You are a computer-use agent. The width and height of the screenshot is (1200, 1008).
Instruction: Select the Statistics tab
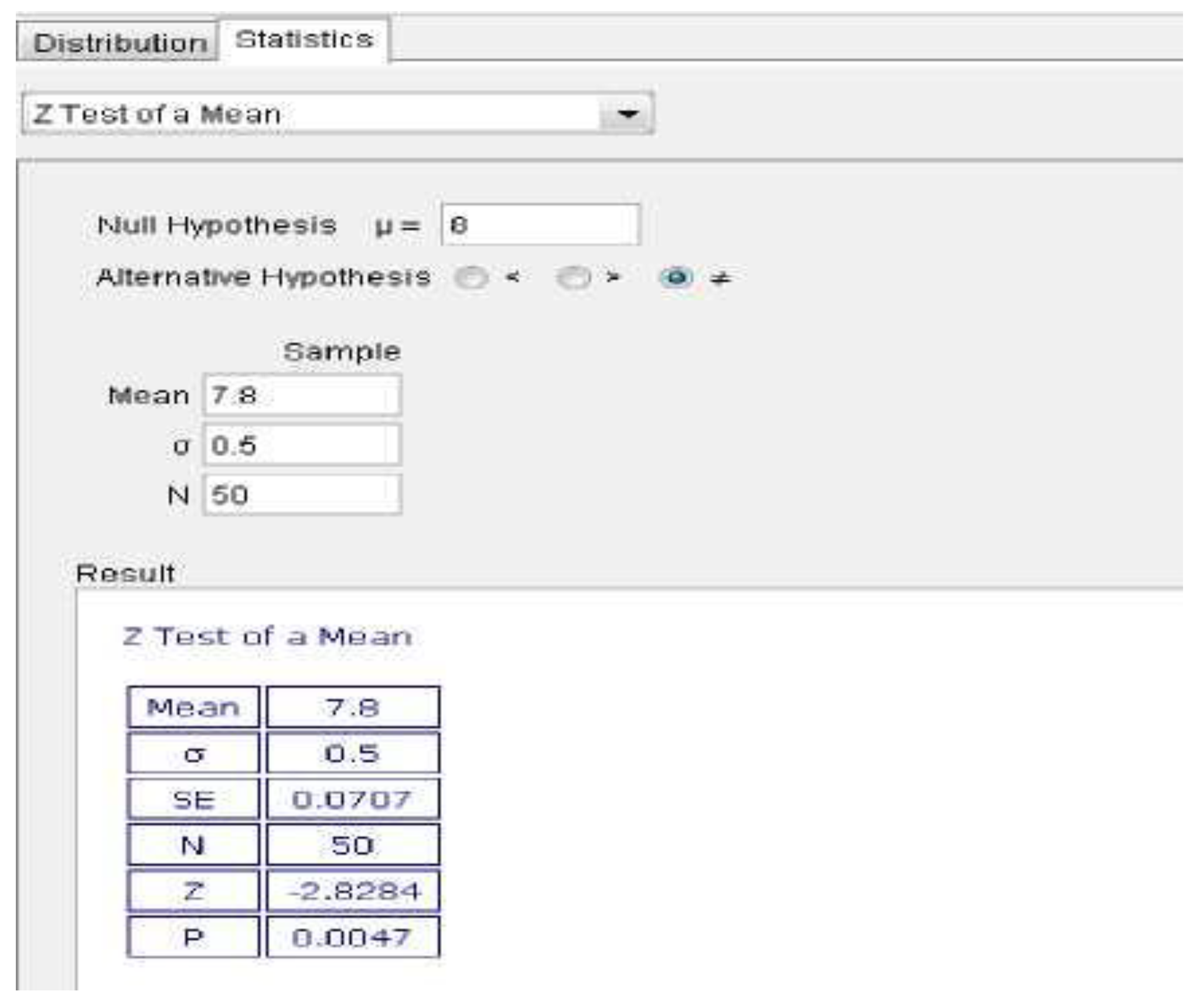[304, 40]
